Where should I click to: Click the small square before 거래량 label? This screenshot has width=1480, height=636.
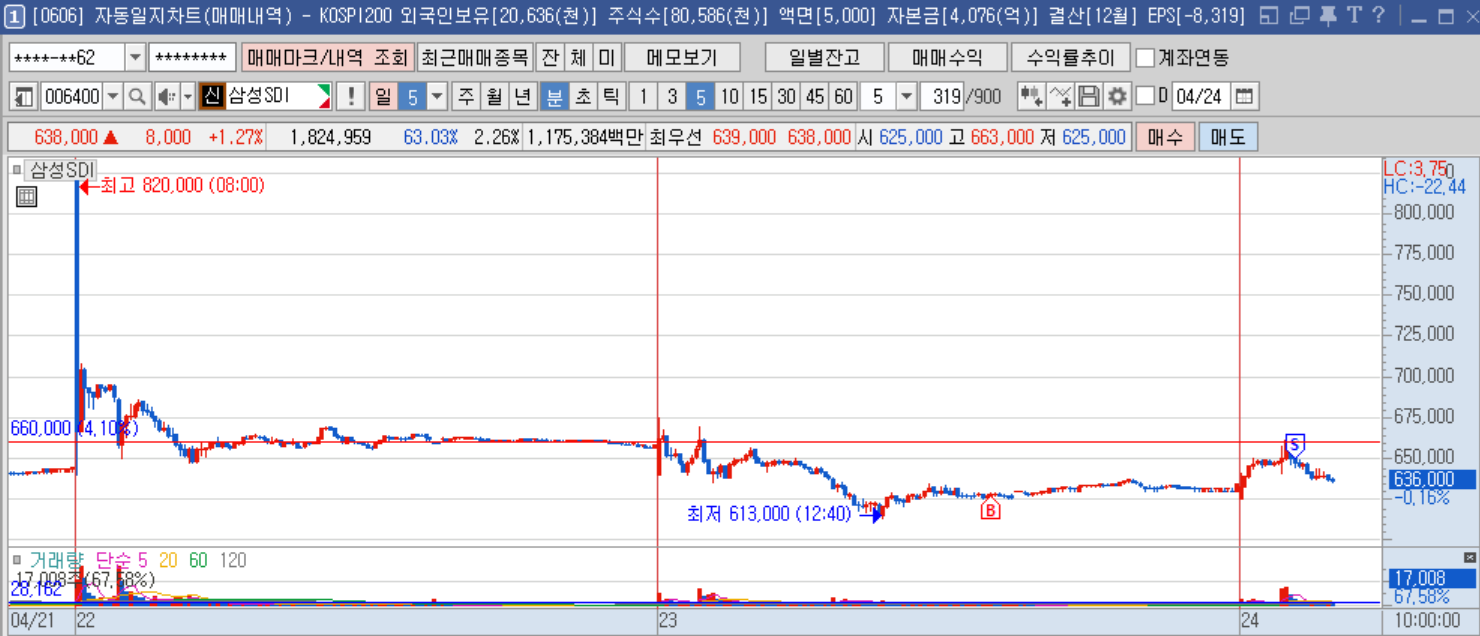click(17, 561)
